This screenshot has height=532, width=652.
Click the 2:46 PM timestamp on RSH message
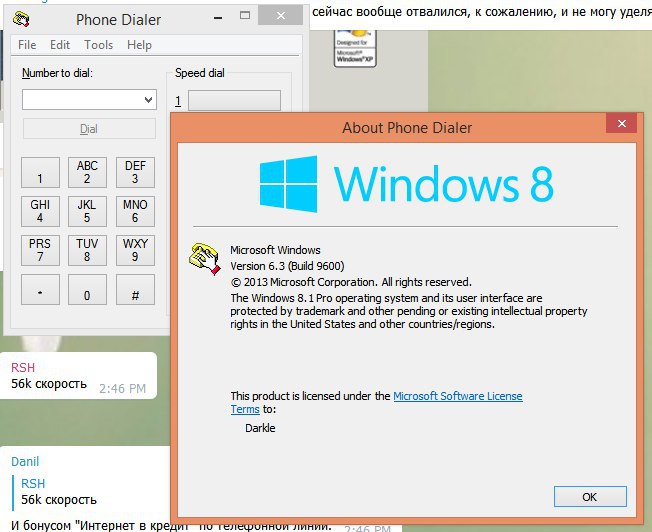123,388
